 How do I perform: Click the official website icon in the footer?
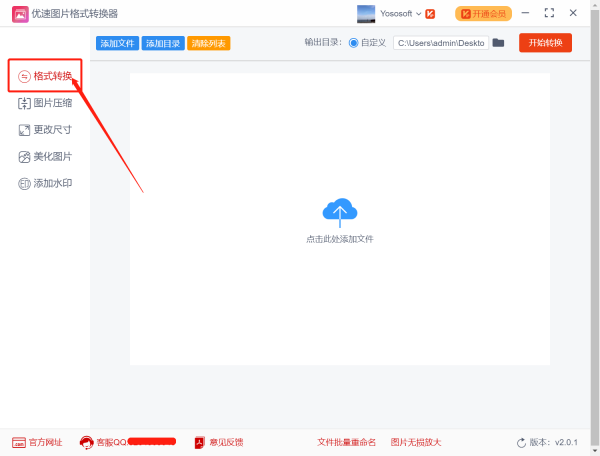point(19,443)
